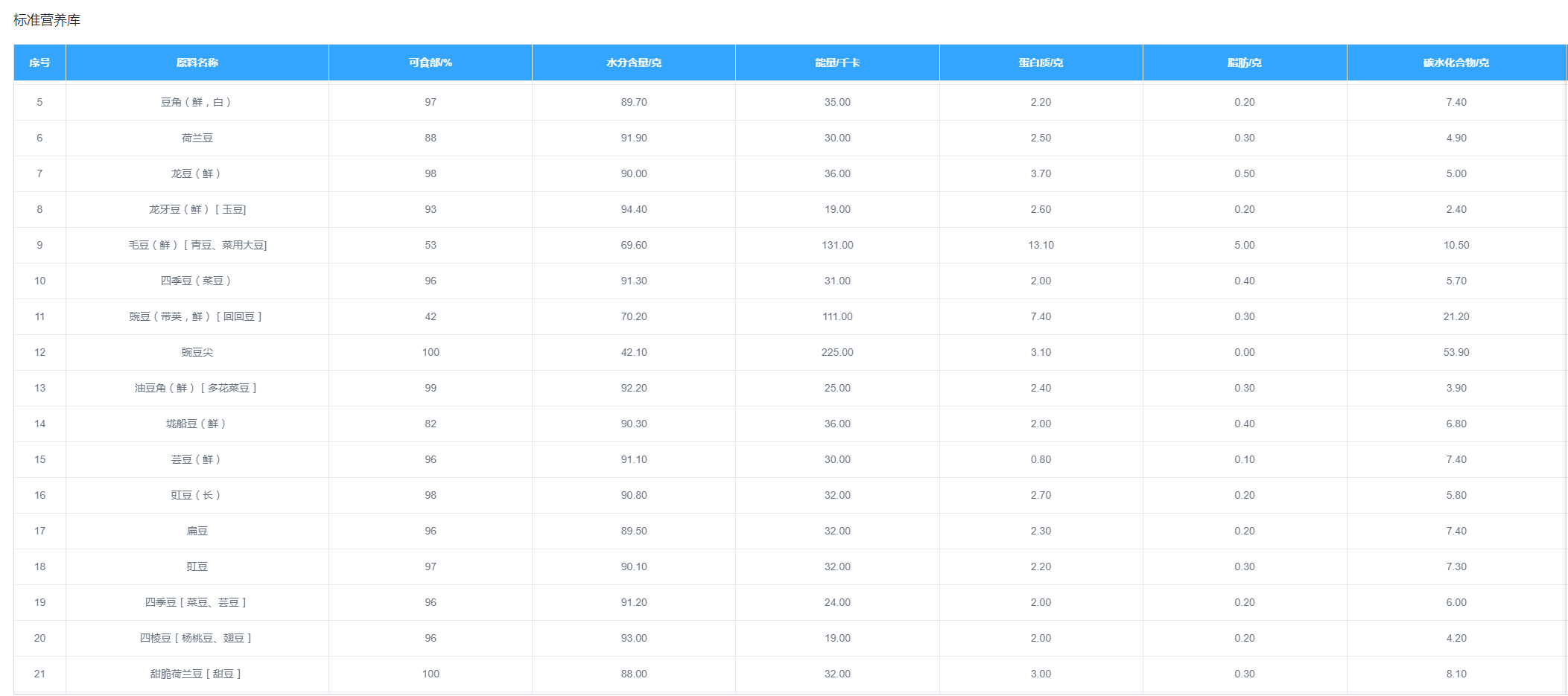This screenshot has height=696, width=1568.
Task: Click the 蛋白质/克 column header
Action: 1041,63
